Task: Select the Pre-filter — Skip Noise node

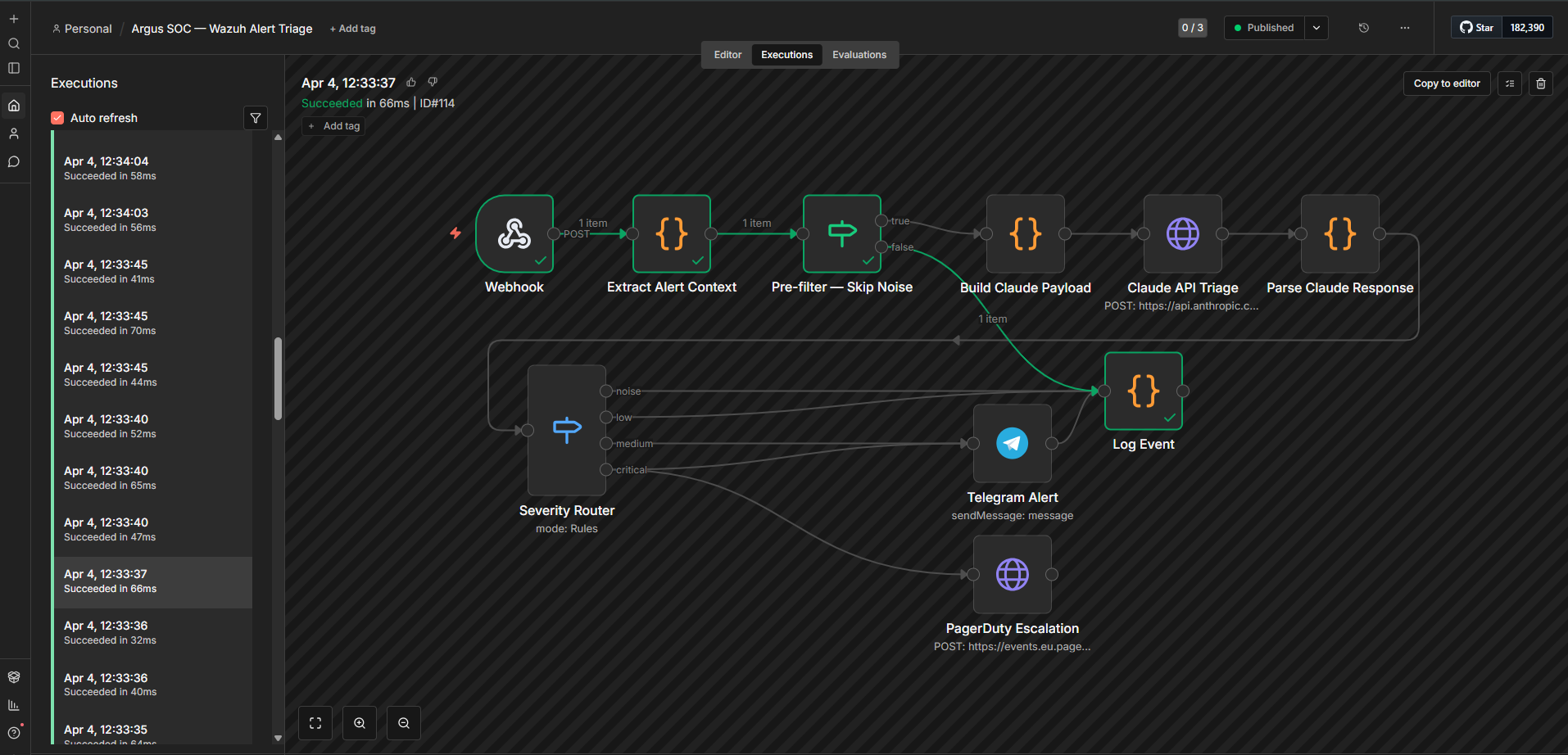Action: [842, 233]
